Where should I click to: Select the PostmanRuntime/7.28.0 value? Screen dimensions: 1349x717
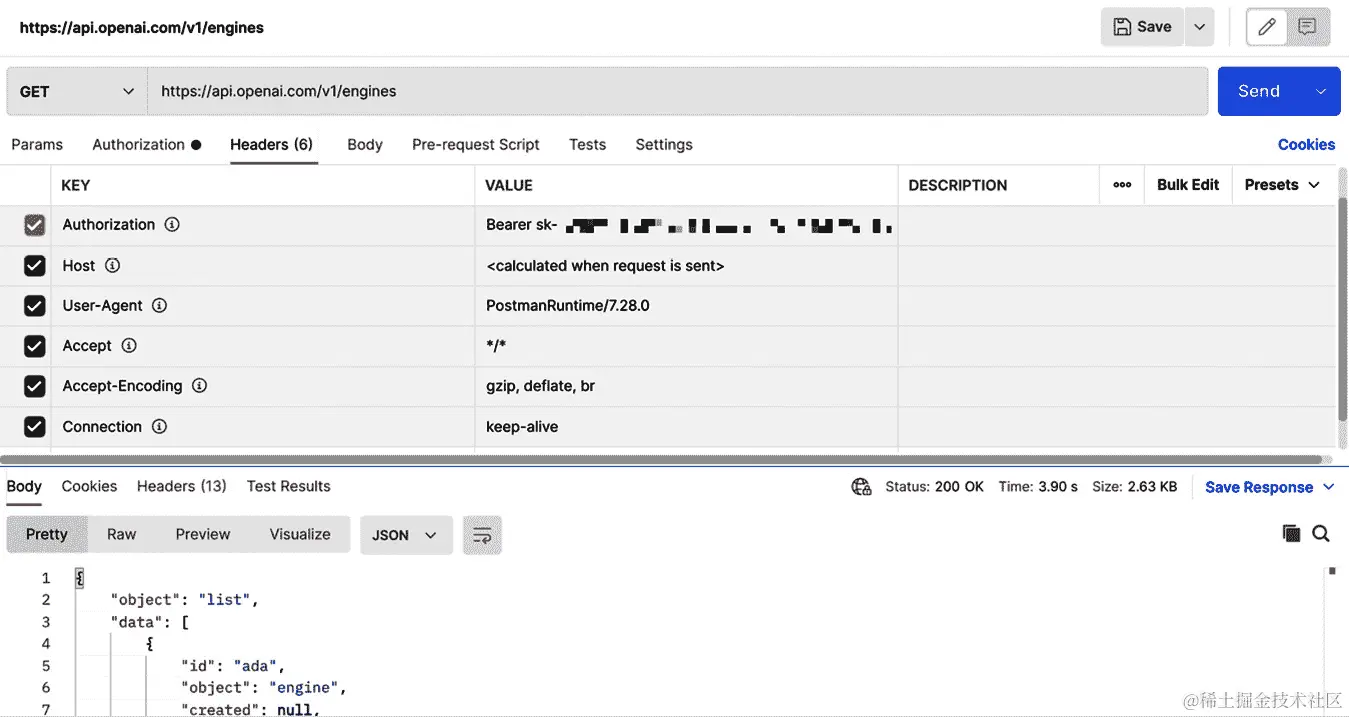click(x=567, y=305)
